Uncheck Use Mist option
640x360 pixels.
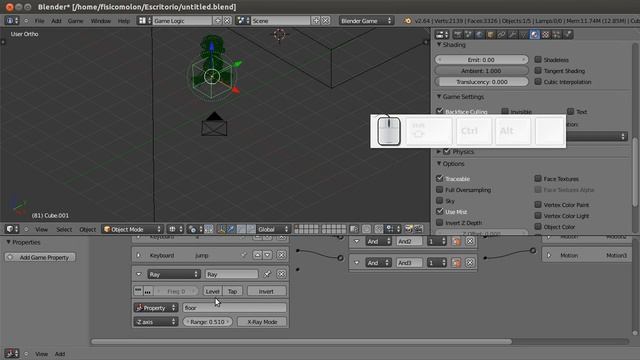440,211
